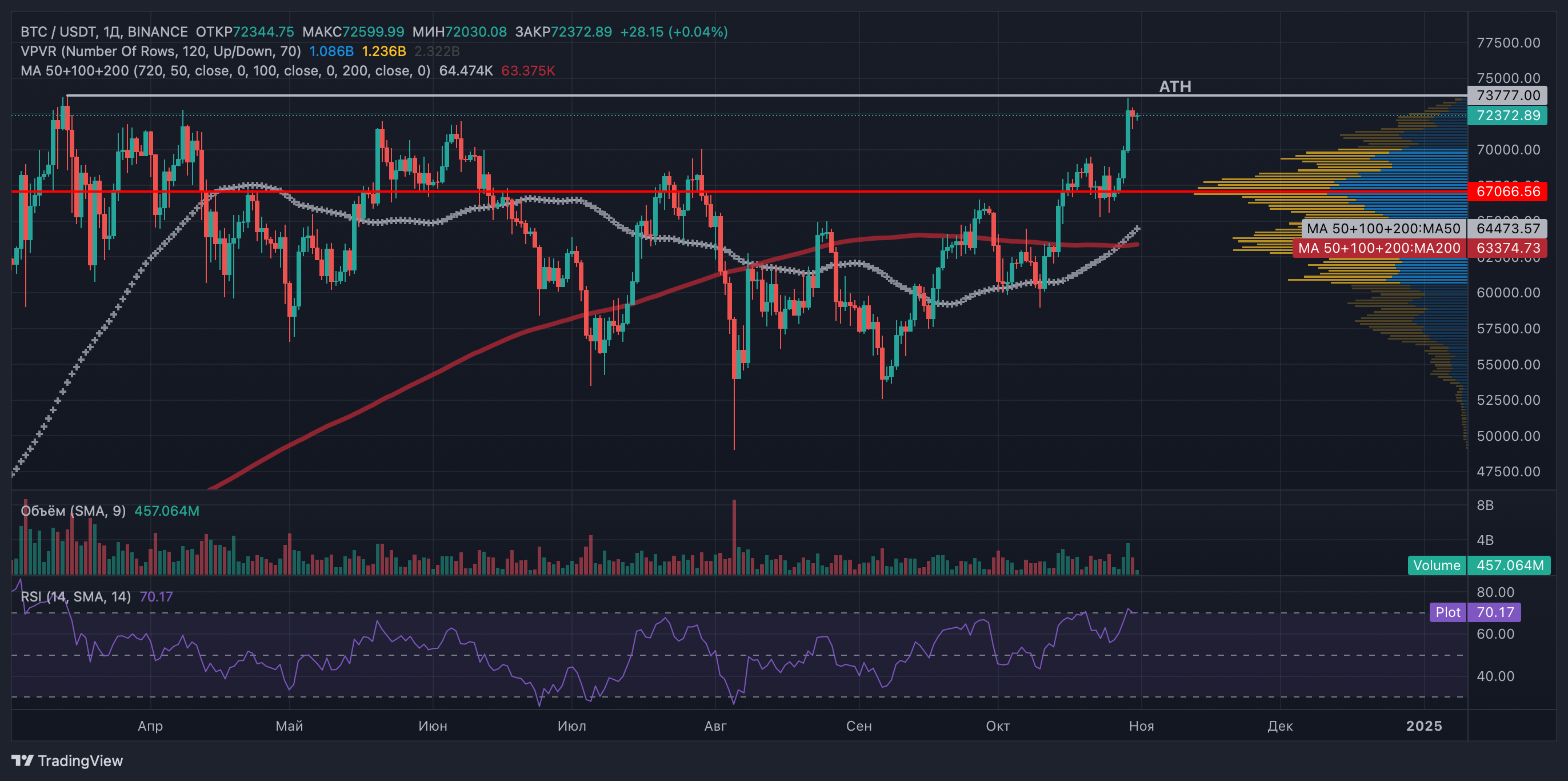Select the Объём (SMA, 9) legend title
1568x781 pixels.
click(73, 511)
